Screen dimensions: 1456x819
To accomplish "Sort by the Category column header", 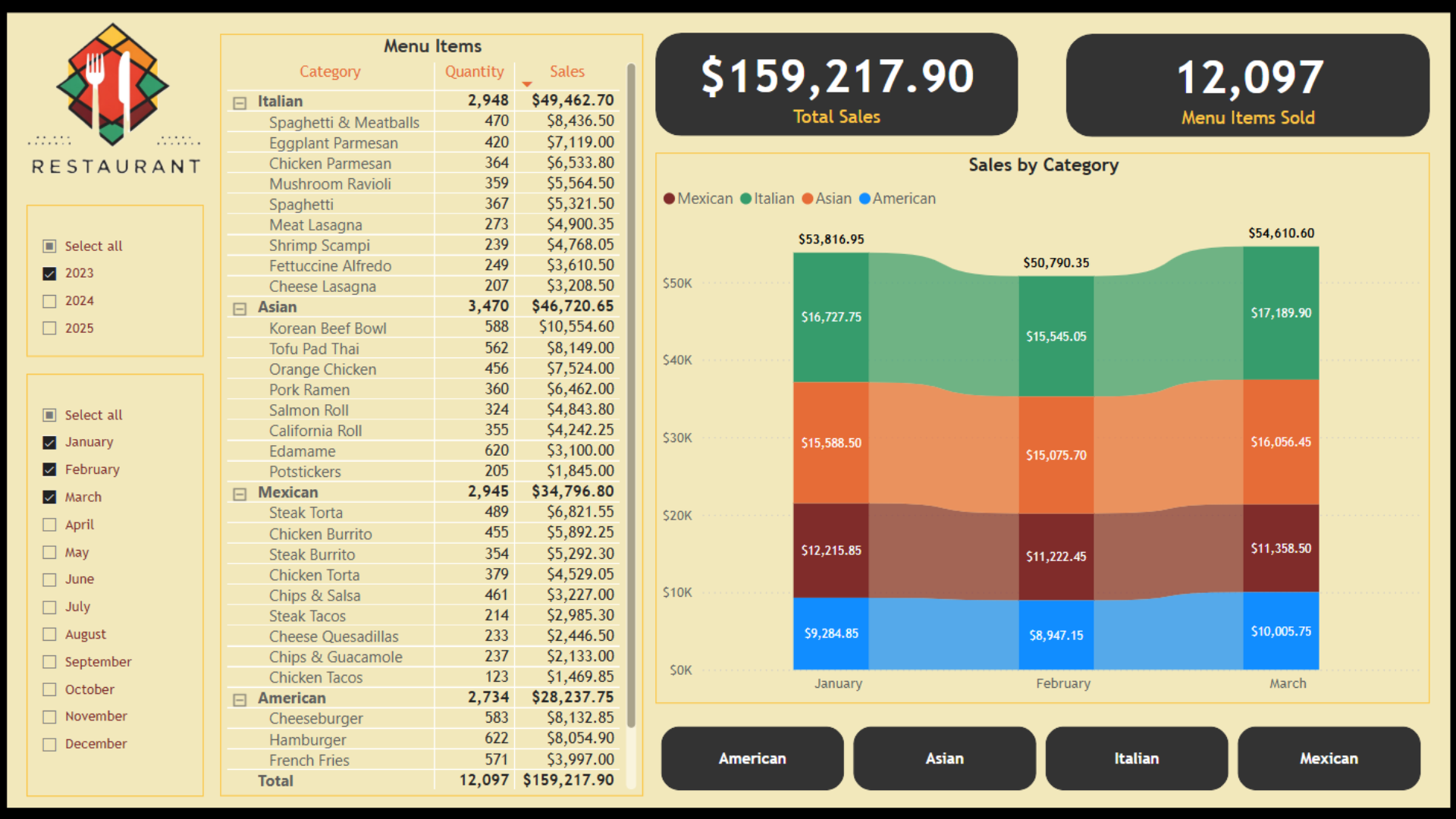I will tap(330, 71).
